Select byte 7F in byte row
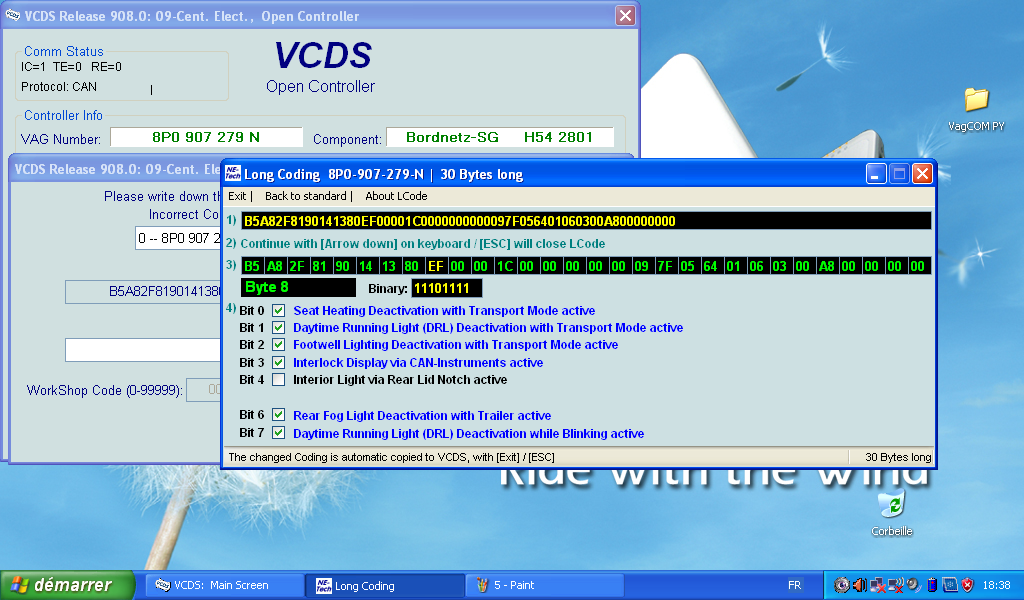The width and height of the screenshot is (1024, 600). pyautogui.click(x=665, y=266)
